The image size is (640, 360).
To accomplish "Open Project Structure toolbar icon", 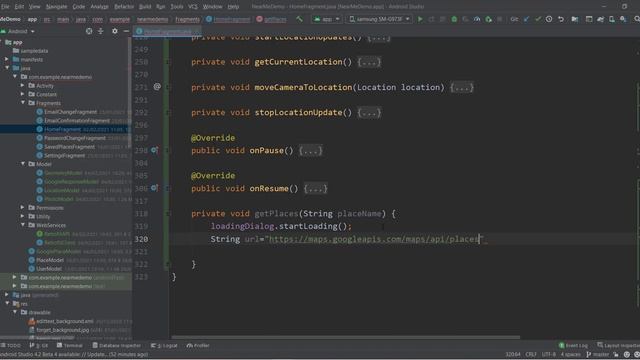I will [574, 19].
